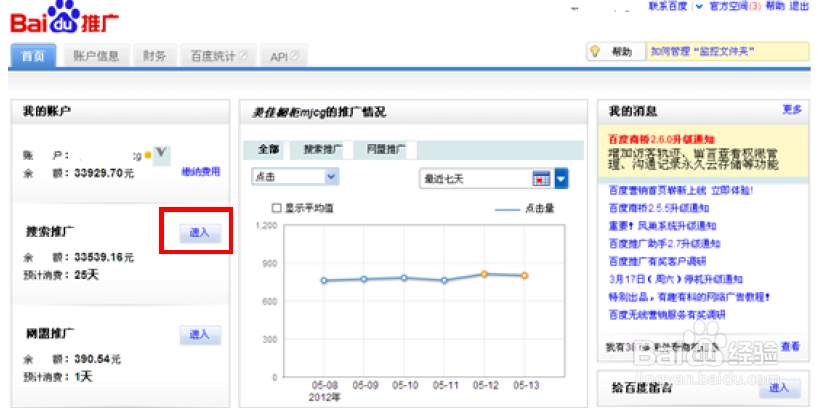Click the lightbulb help icon
This screenshot has width=825, height=408.
tap(595, 52)
